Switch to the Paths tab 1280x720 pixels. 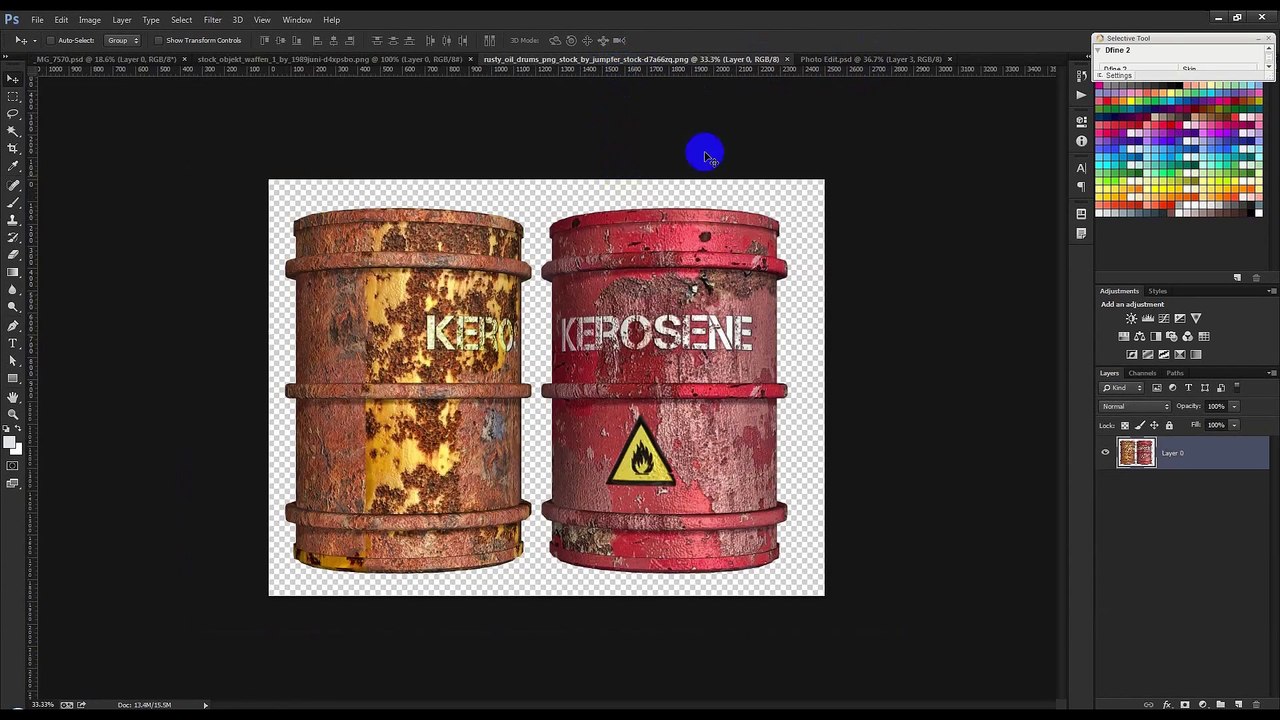coord(1175,373)
